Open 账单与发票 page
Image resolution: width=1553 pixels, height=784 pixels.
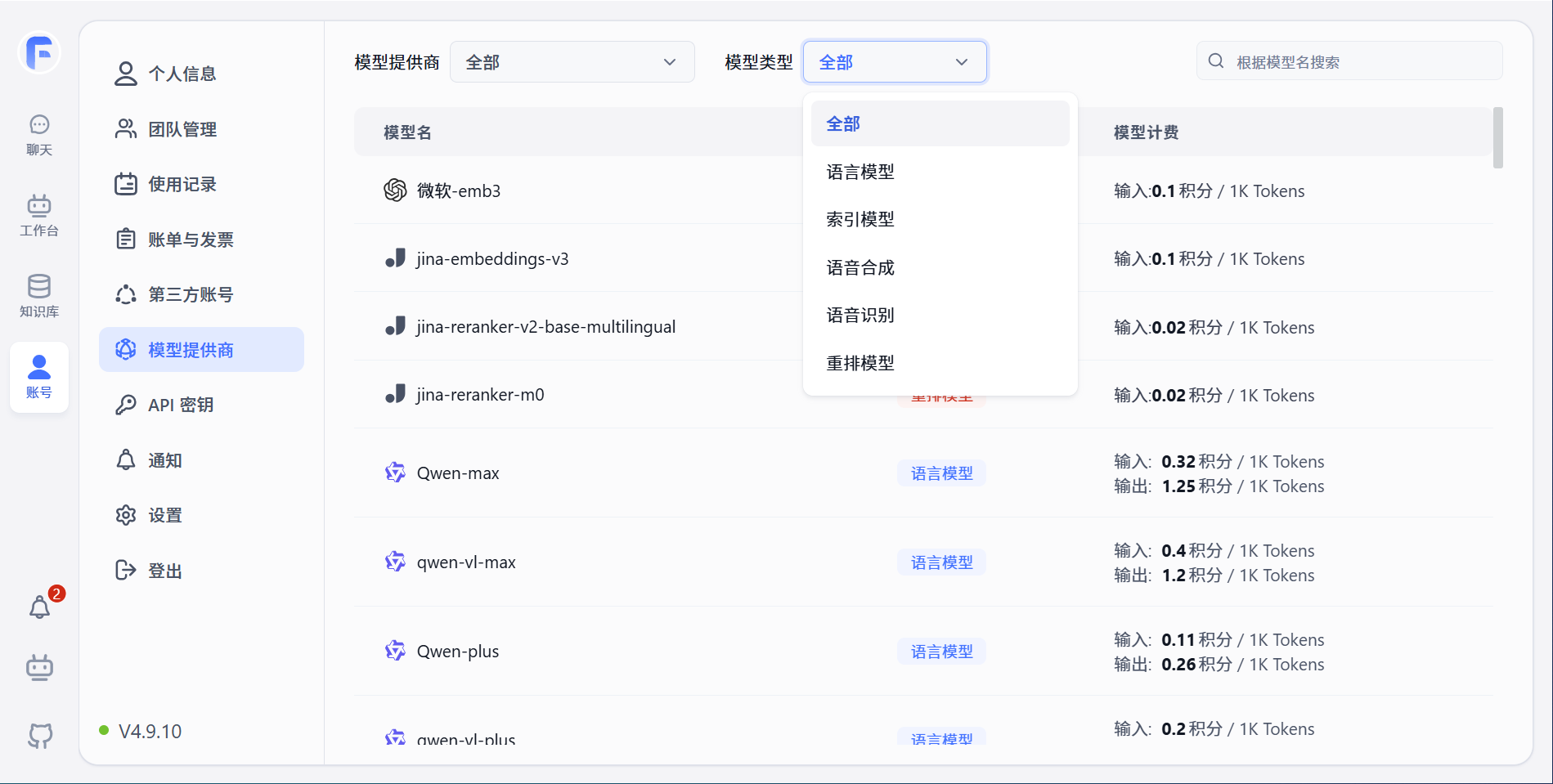coord(201,240)
